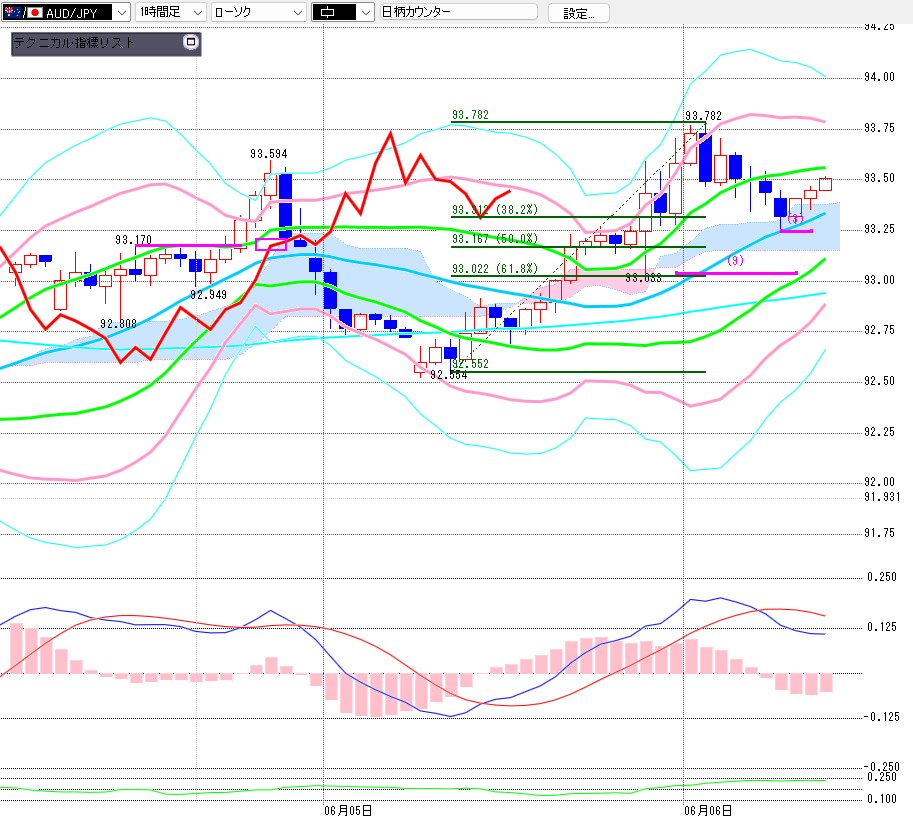913x821 pixels.
Task: Click the 93.594 high price label
Action: point(268,154)
